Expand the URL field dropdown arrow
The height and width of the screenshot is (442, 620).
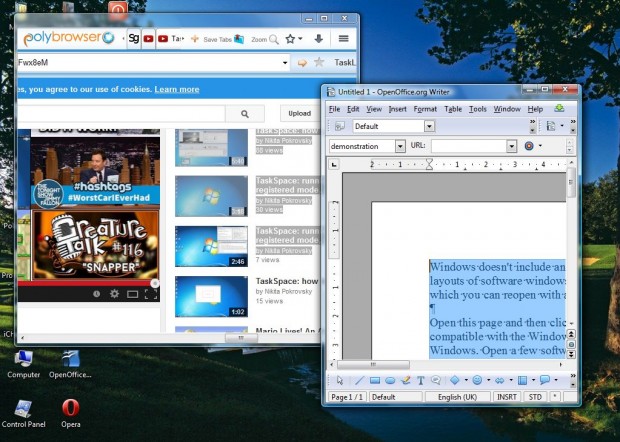512,146
